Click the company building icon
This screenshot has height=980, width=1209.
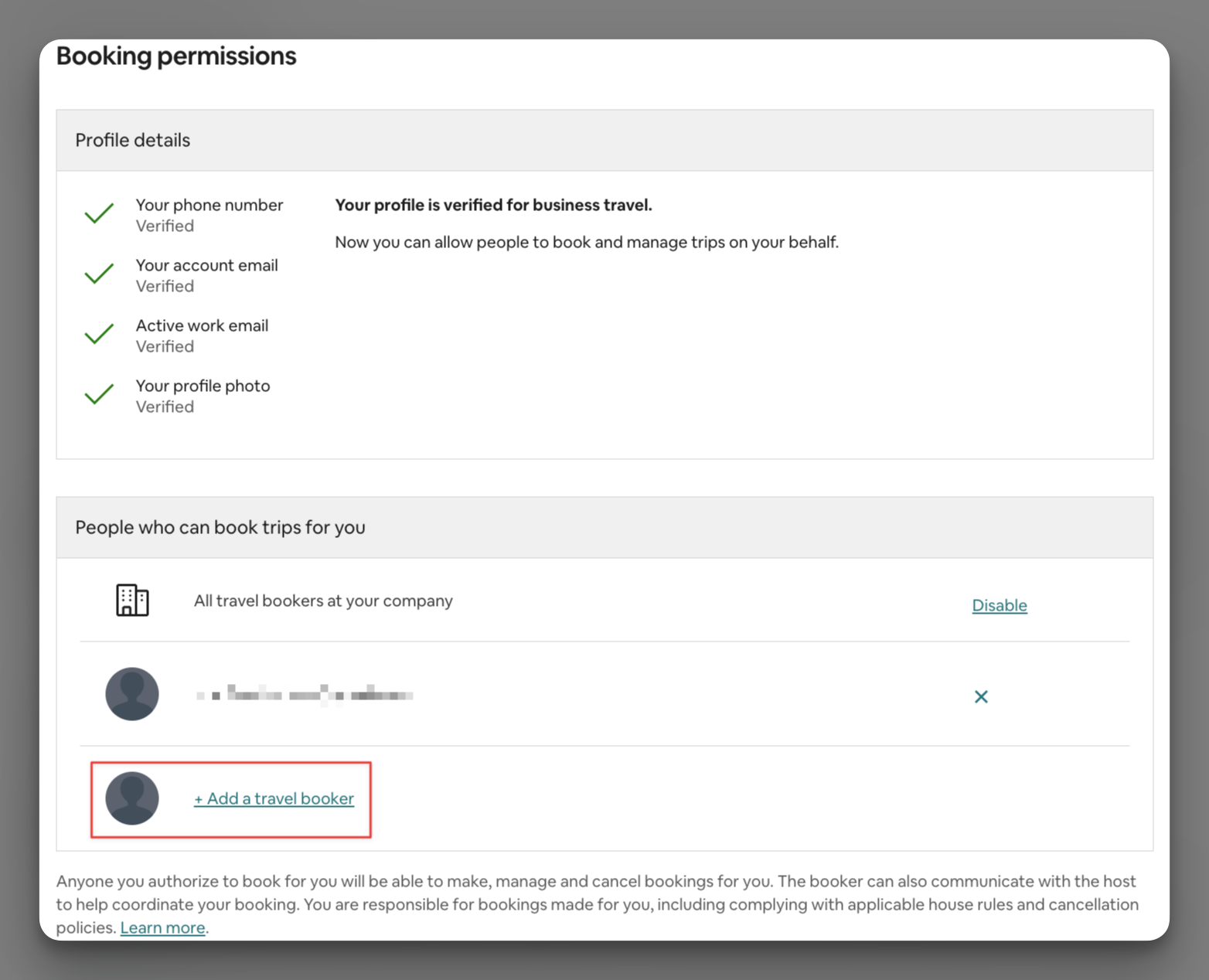coord(132,600)
